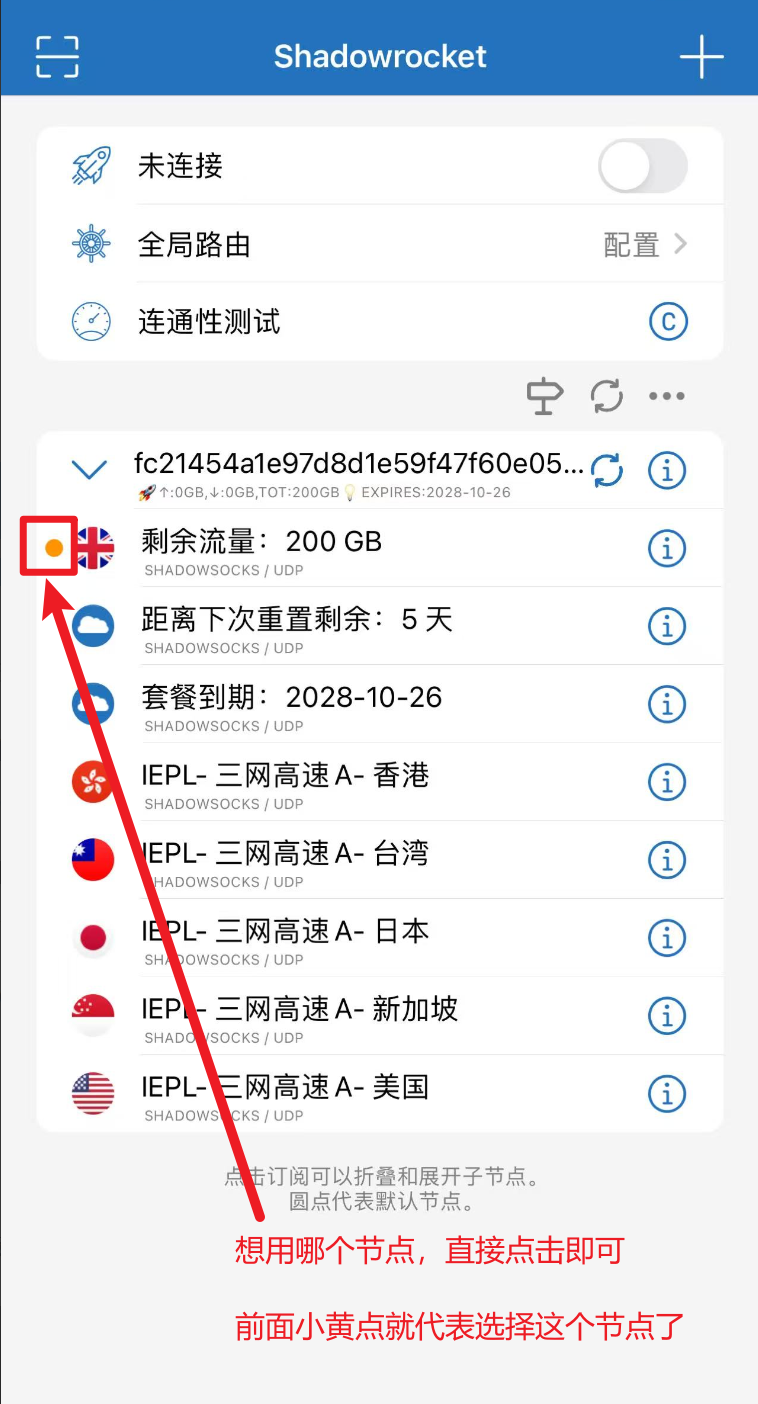
Task: Pick the IEPL 美国 node
Action: [380, 1093]
